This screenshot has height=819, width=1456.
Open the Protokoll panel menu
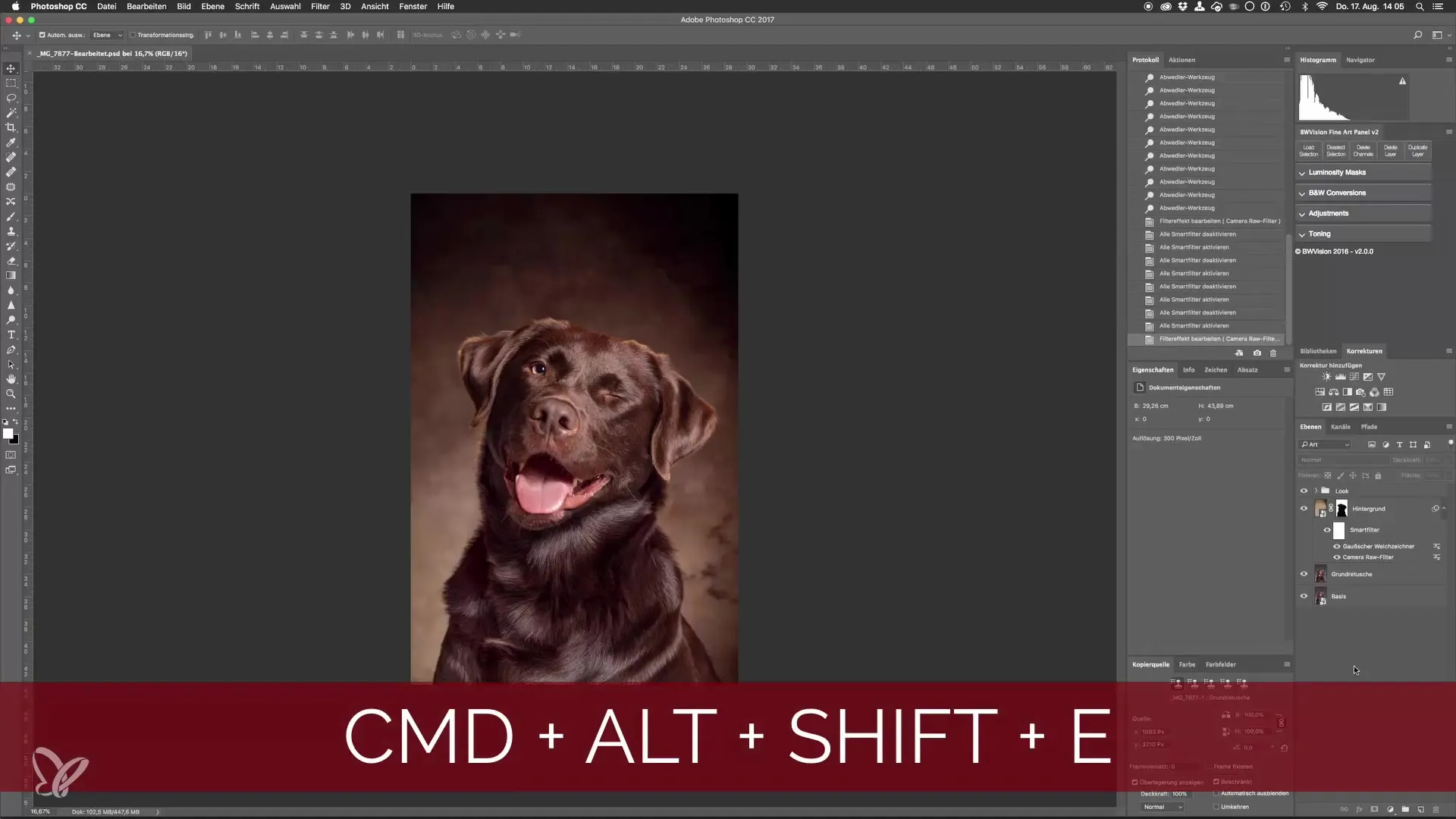(x=1286, y=60)
